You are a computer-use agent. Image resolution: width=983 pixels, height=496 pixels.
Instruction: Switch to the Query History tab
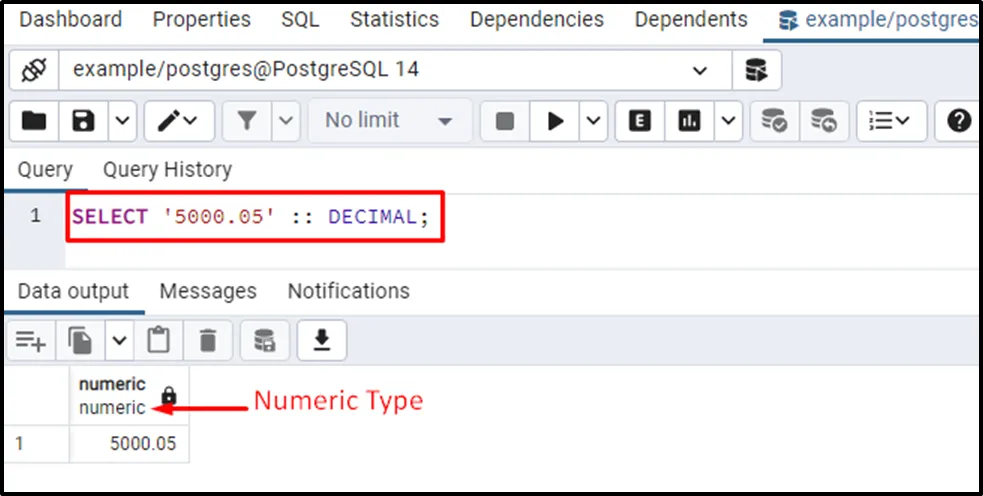167,170
